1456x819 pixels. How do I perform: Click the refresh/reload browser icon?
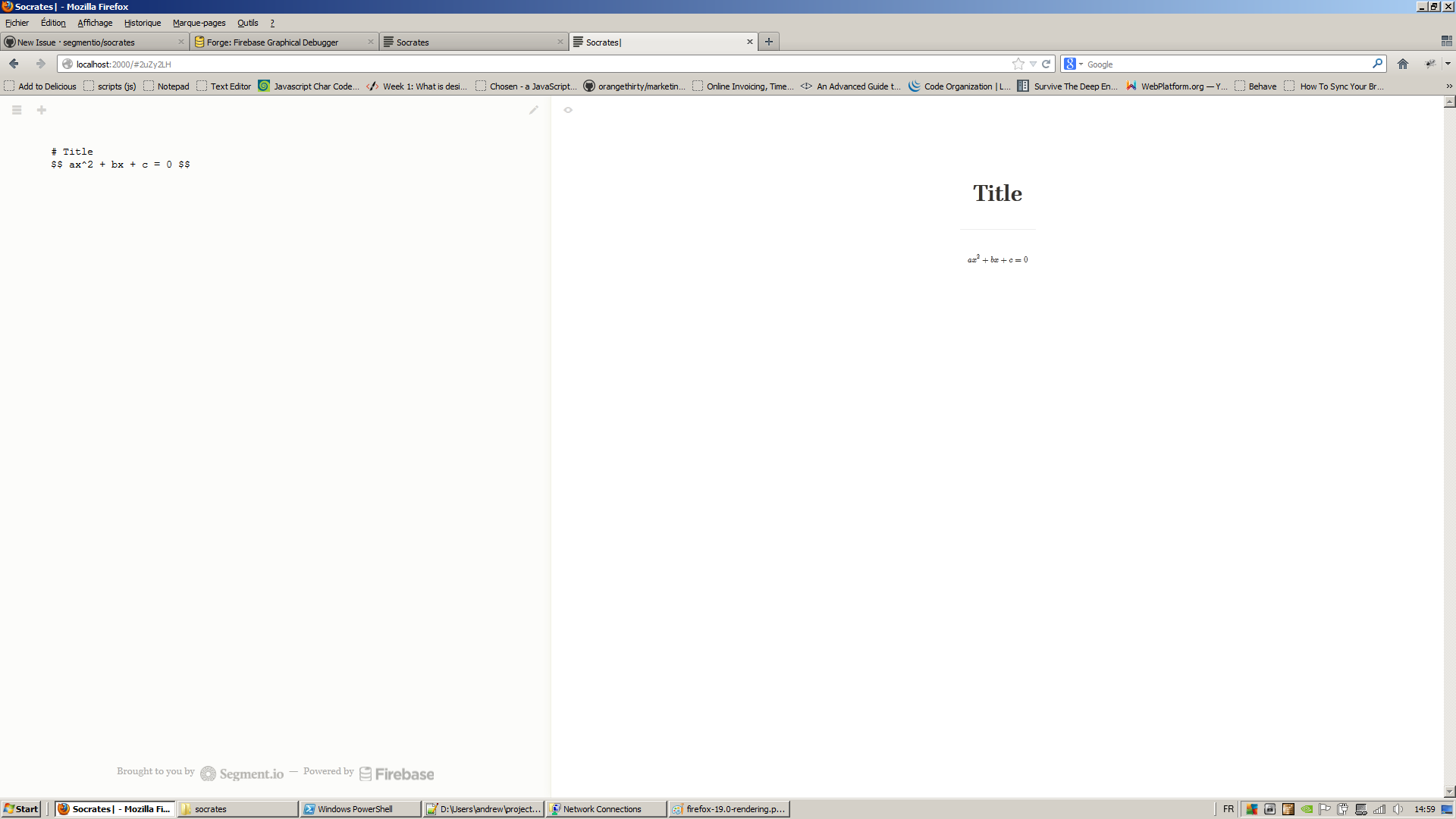tap(1046, 64)
